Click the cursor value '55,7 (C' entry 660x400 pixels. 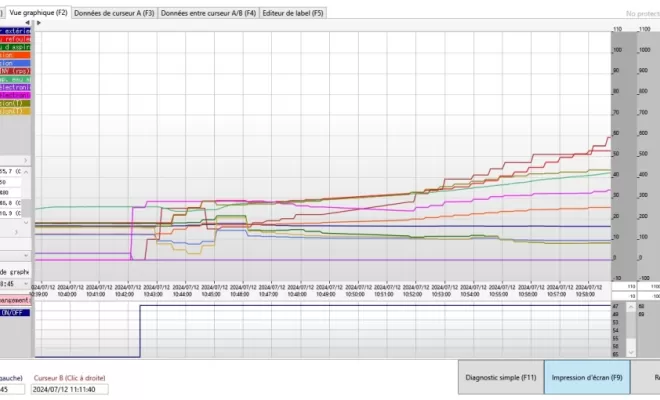11,171
